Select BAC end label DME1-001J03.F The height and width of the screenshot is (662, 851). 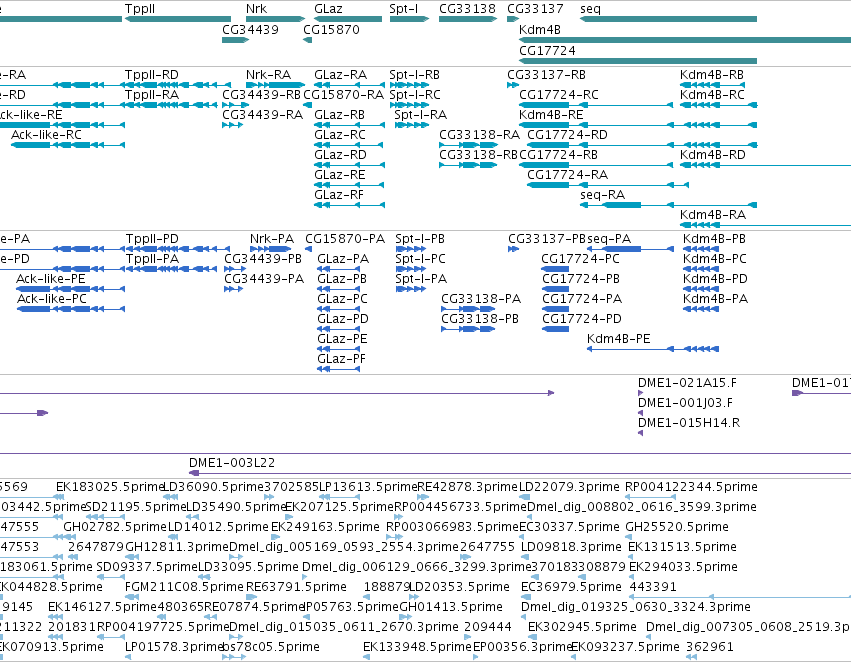click(685, 403)
